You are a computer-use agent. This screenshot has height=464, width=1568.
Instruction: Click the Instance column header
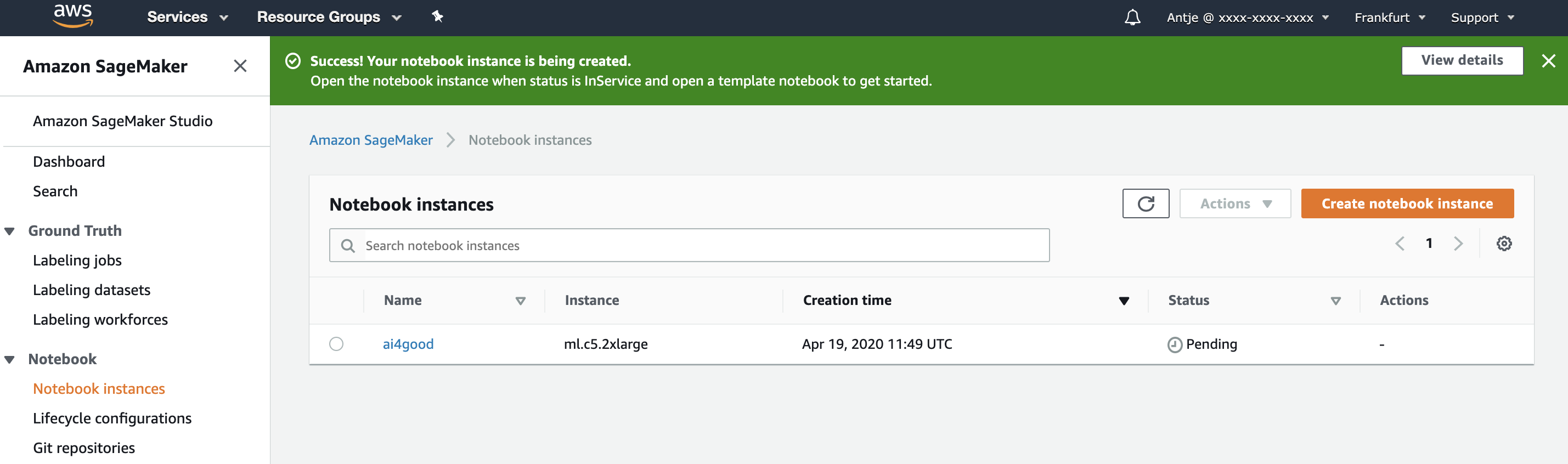click(x=591, y=301)
